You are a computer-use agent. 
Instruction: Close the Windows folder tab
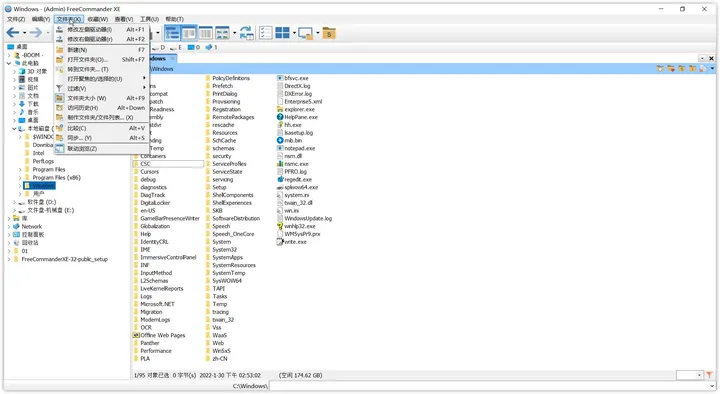pos(173,58)
